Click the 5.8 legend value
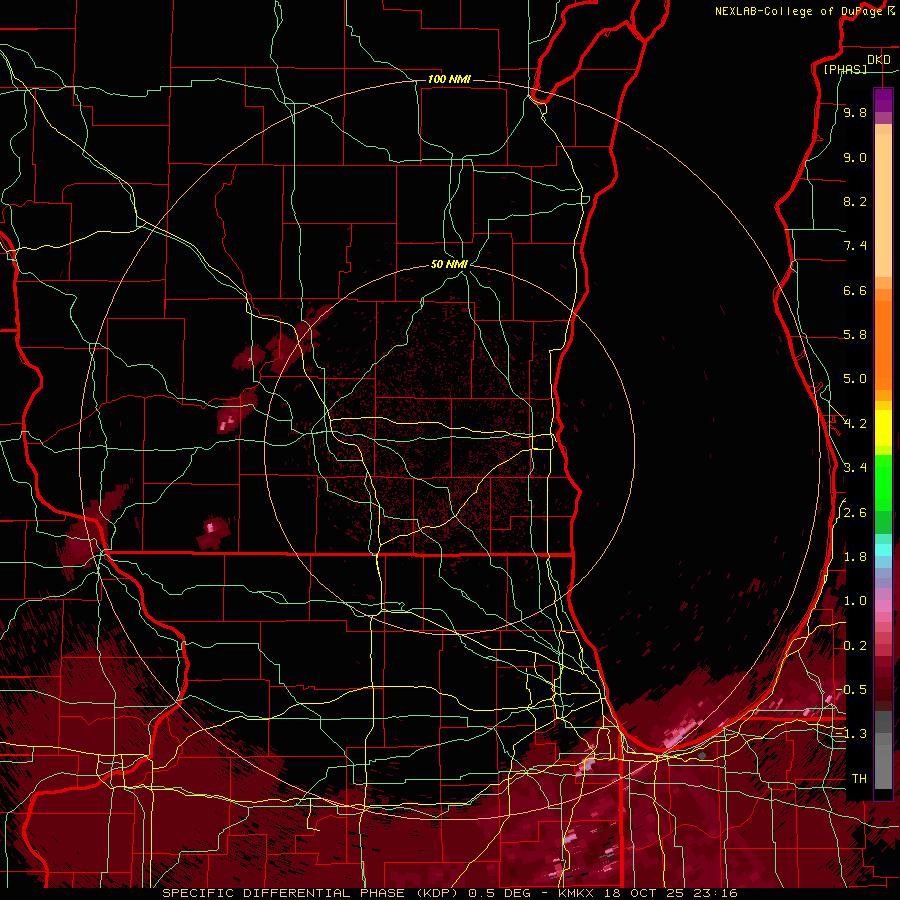This screenshot has height=900, width=900. point(855,335)
